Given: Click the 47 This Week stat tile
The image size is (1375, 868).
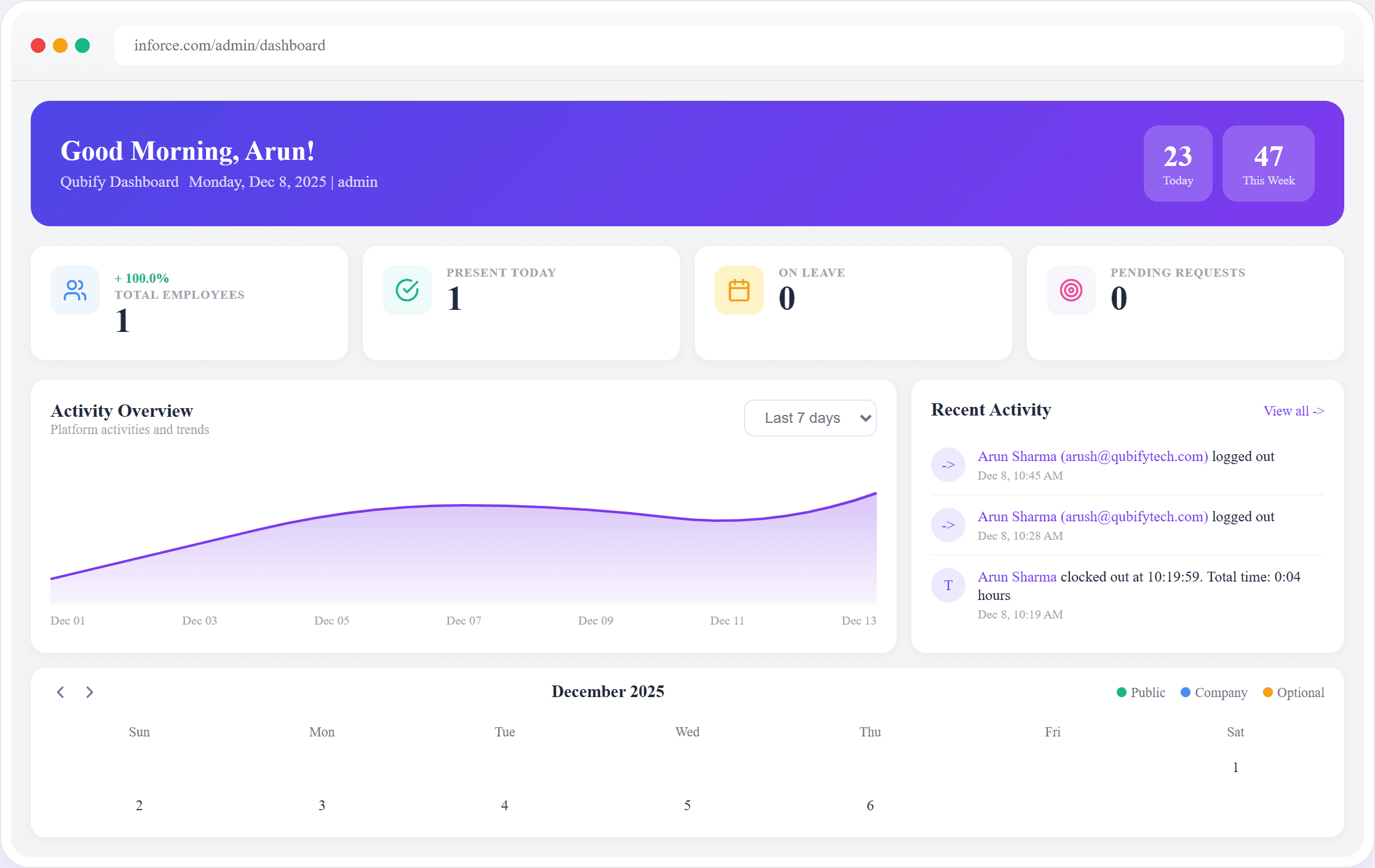Looking at the screenshot, I should click(x=1269, y=164).
